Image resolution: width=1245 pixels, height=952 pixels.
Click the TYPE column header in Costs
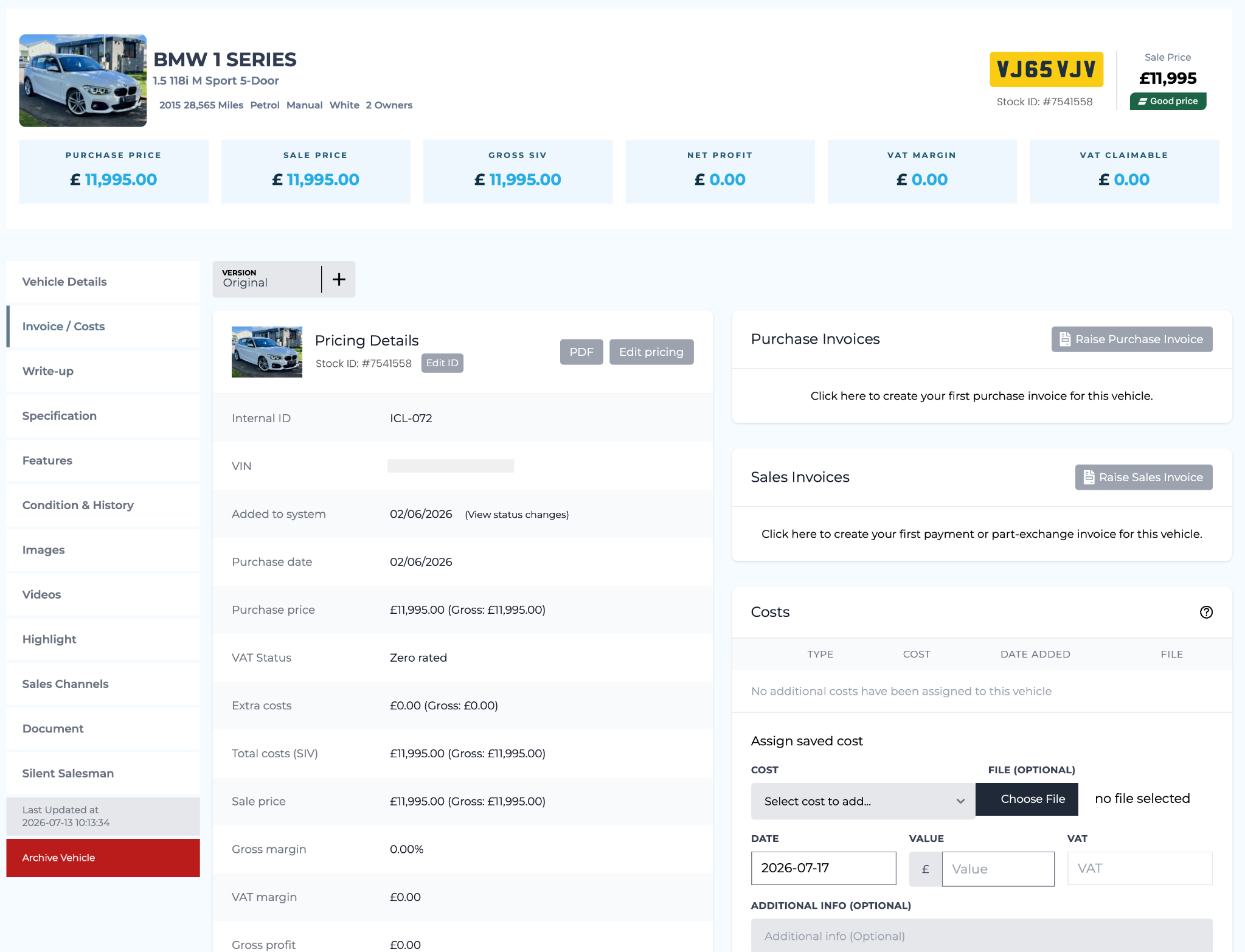pyautogui.click(x=820, y=655)
